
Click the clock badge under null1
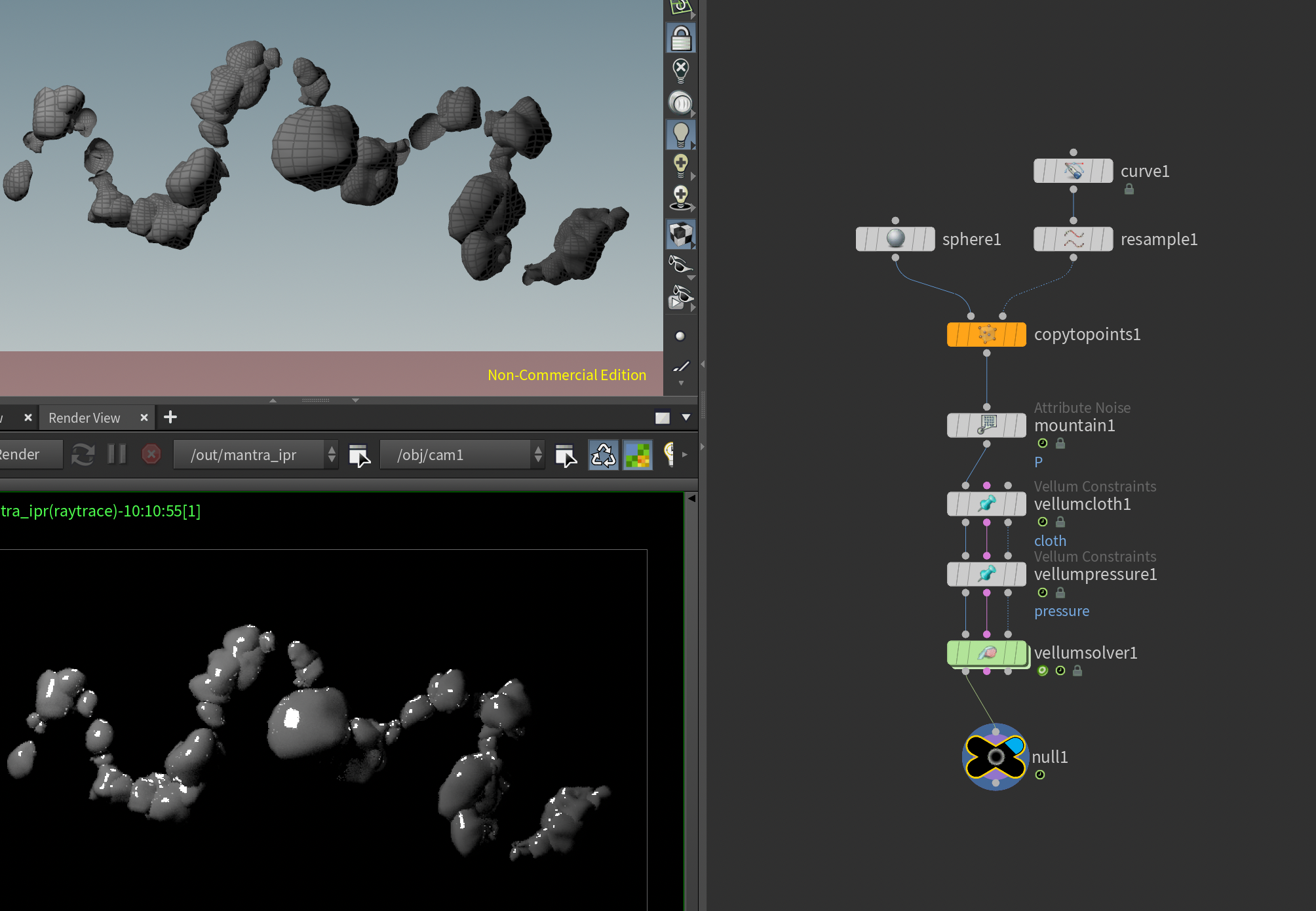point(1040,775)
